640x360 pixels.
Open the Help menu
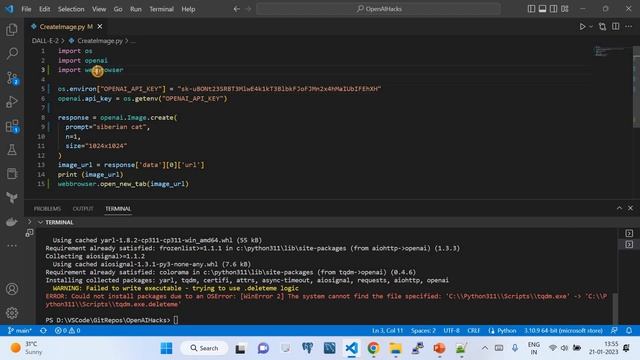pos(188,9)
